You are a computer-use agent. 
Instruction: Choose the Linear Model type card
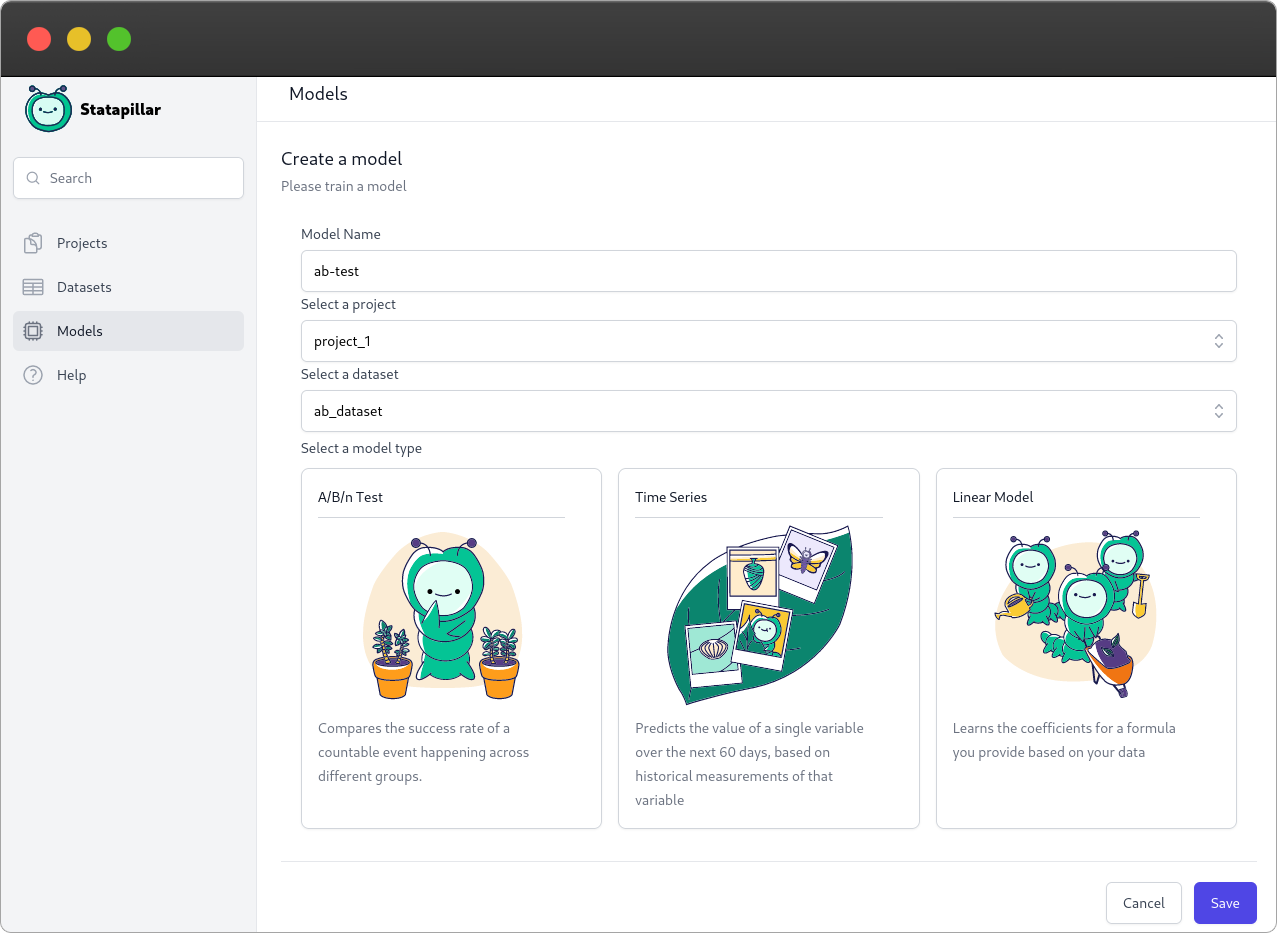tap(1086, 648)
